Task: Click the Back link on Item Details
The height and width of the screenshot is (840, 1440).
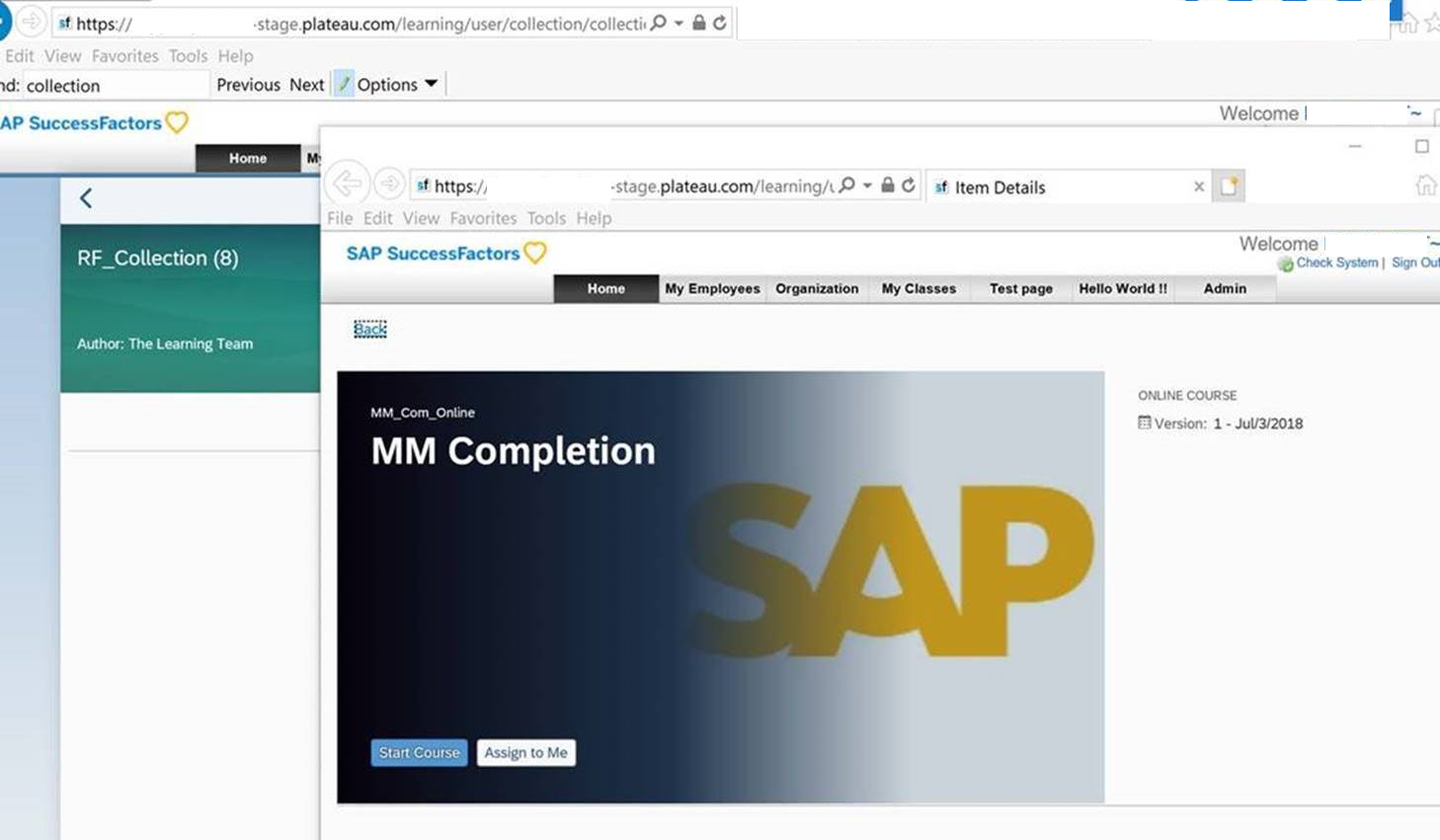Action: point(370,329)
